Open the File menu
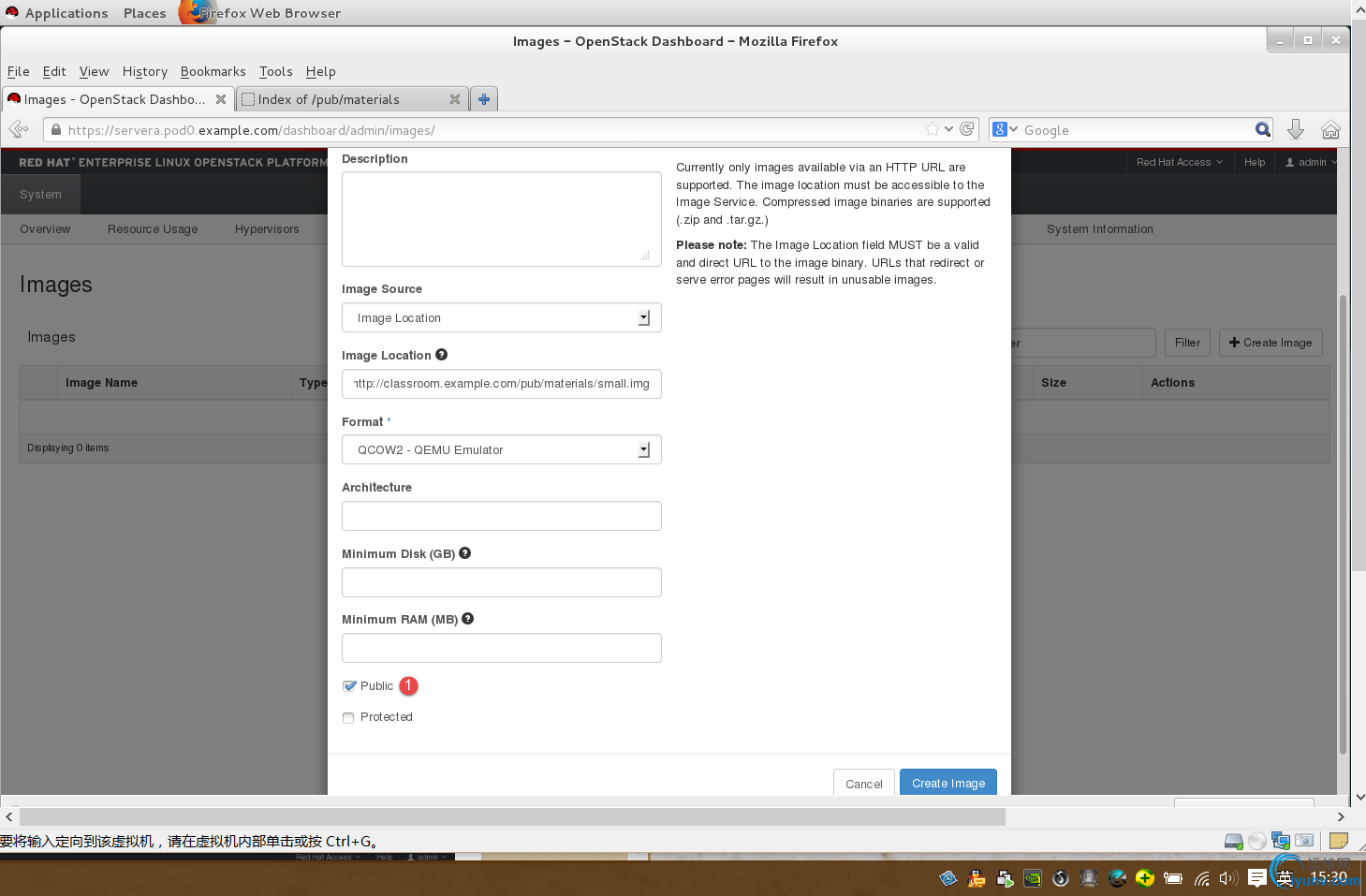The image size is (1366, 896). tap(19, 71)
